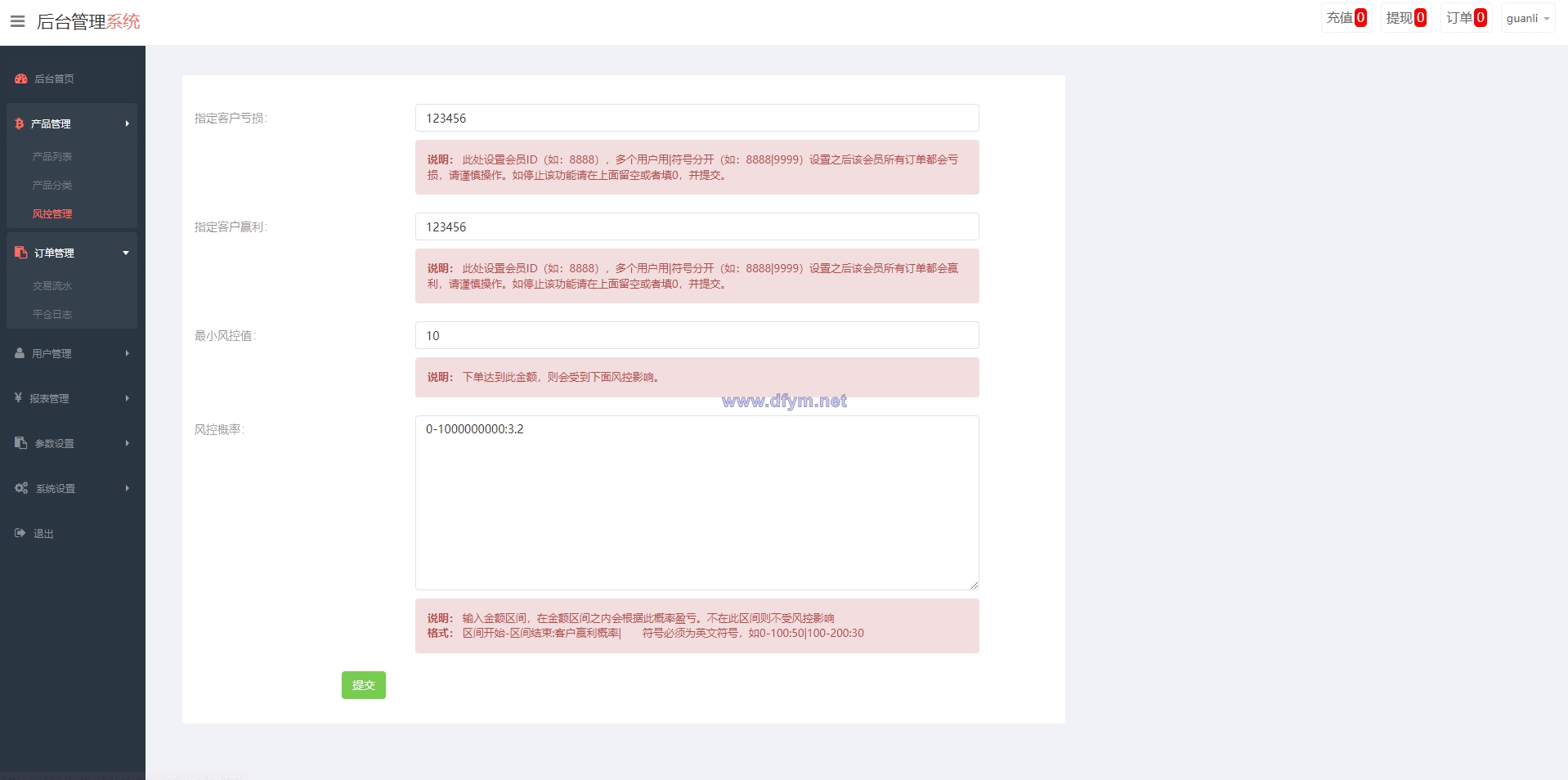The image size is (1568, 780).
Task: Click the note about 下单达到此金额
Action: (697, 377)
